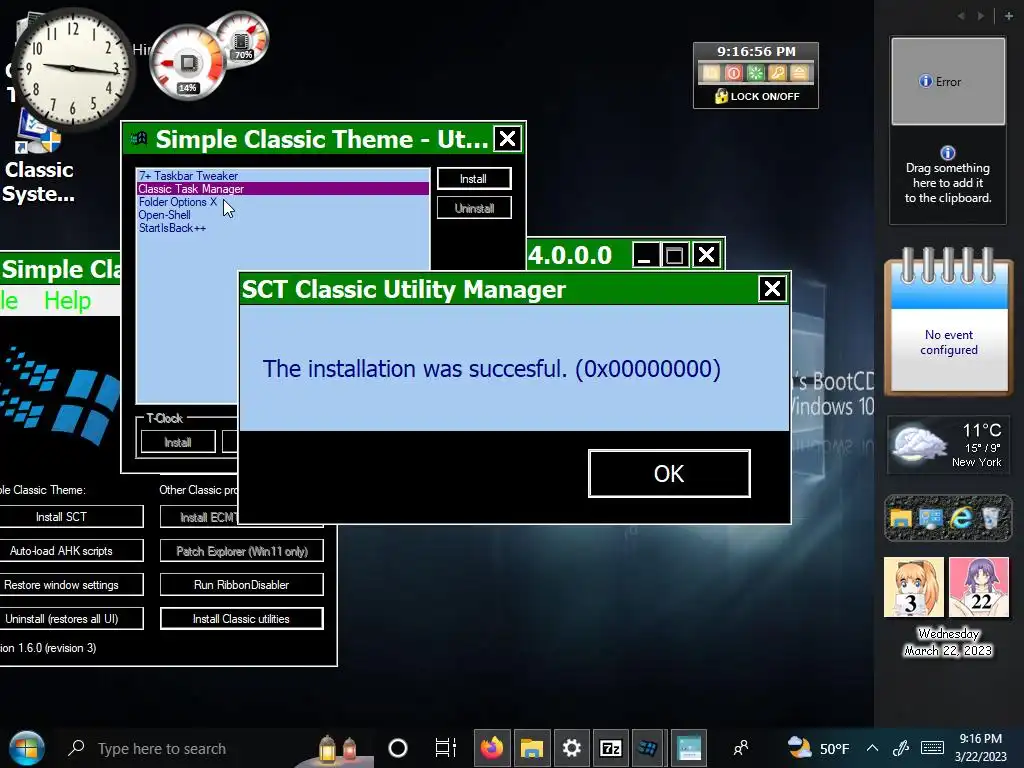Open the touch keyboard tray icon
Image resolution: width=1024 pixels, height=768 pixels.
point(933,748)
